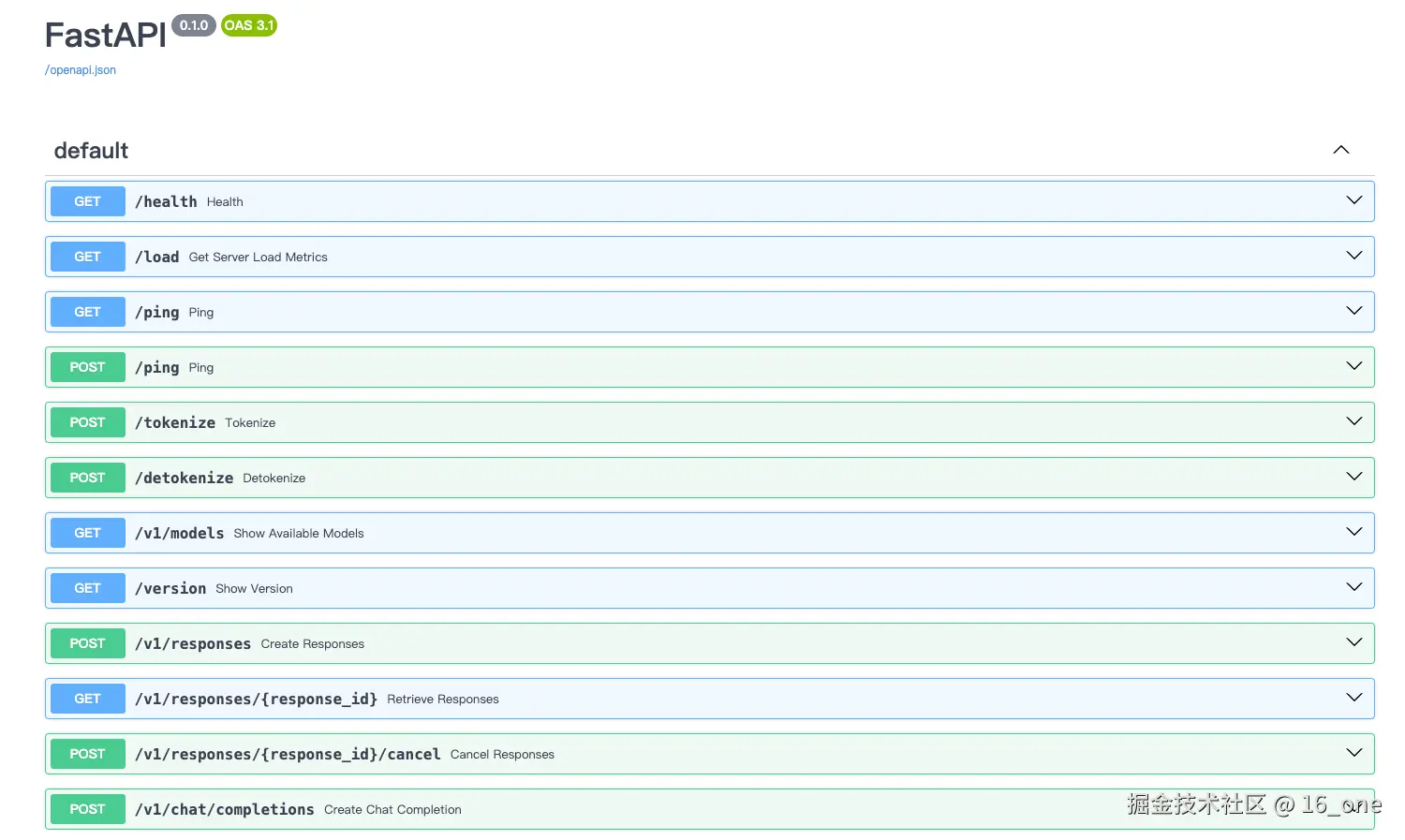
Task: Select the /v1/responses/{response_id}/cancel path text
Action: 288,754
